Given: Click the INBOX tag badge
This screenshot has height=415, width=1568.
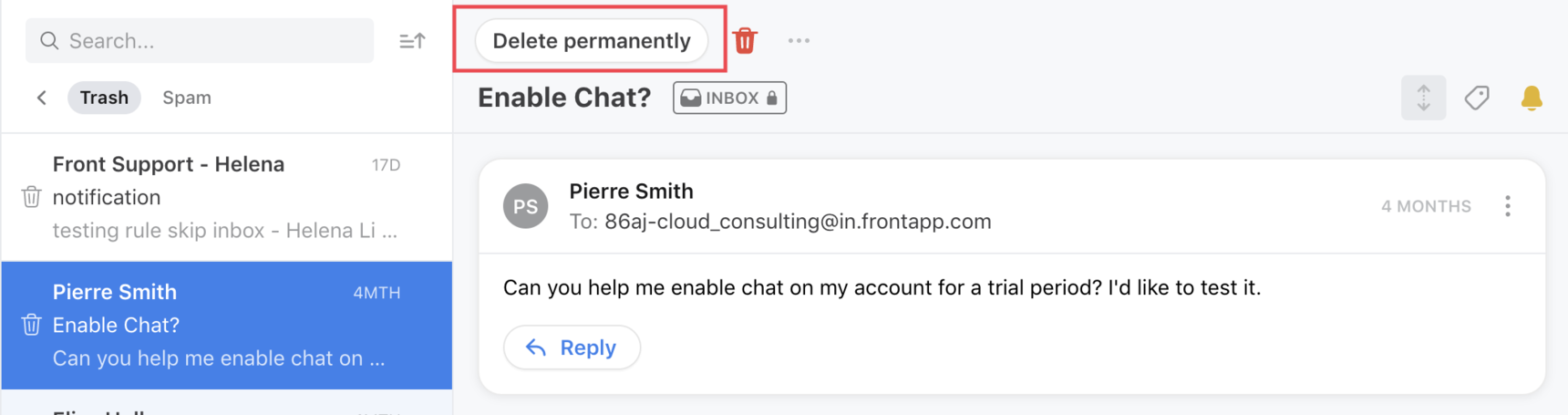Looking at the screenshot, I should tap(729, 98).
